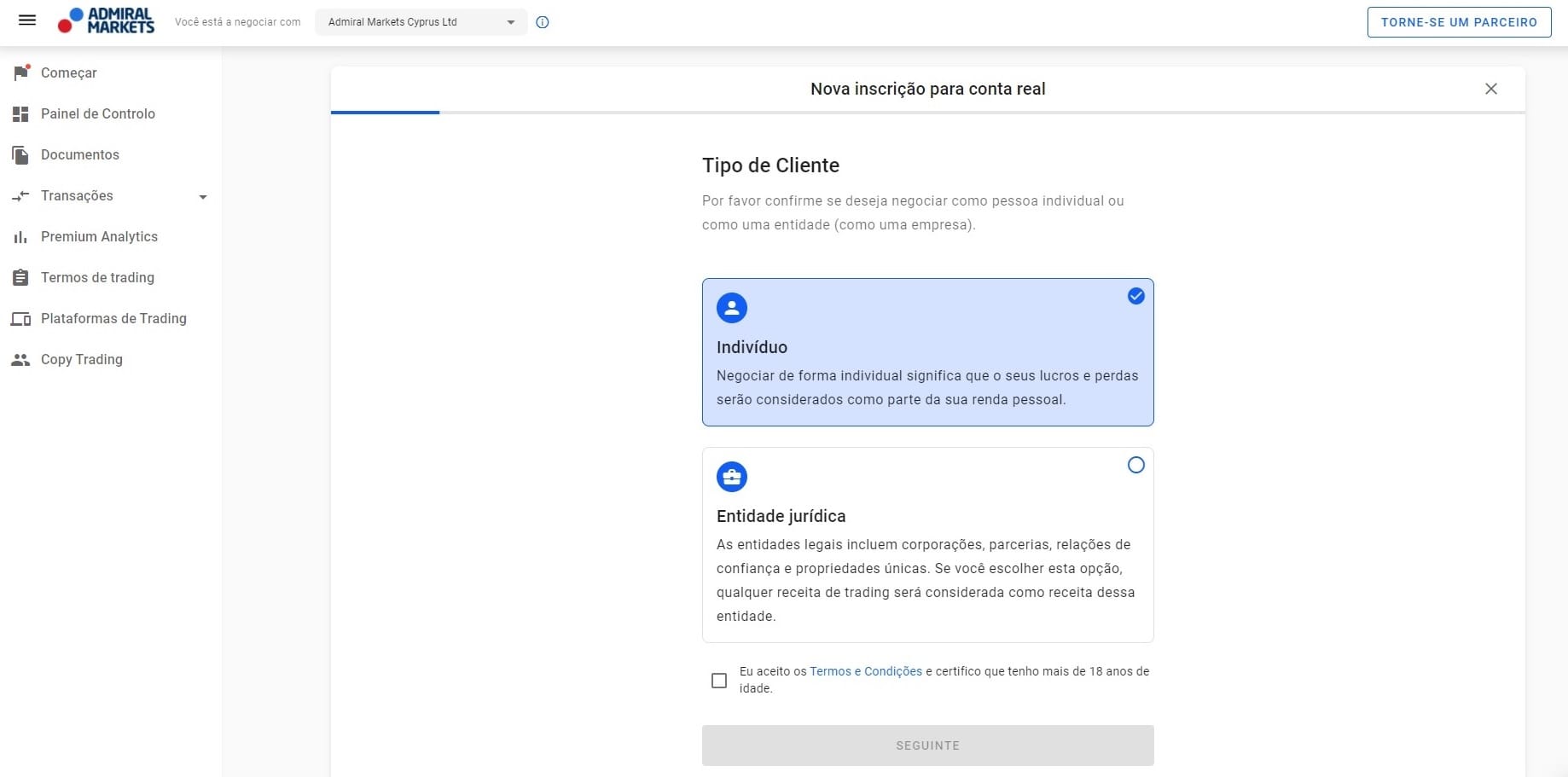Tick the Termos e Condições checkbox
The image size is (1568, 777).
[x=719, y=681]
